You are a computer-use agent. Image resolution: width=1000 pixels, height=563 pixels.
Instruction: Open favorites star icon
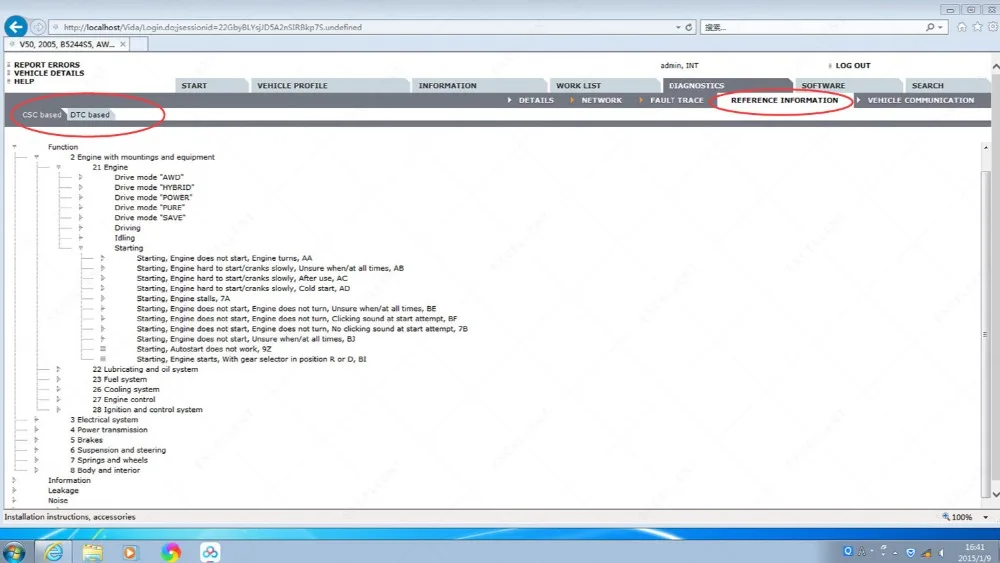(977, 27)
